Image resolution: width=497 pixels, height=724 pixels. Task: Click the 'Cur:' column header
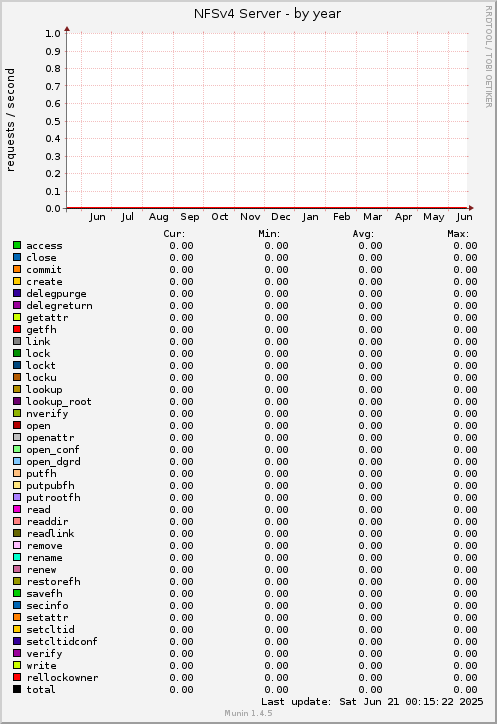click(x=174, y=234)
